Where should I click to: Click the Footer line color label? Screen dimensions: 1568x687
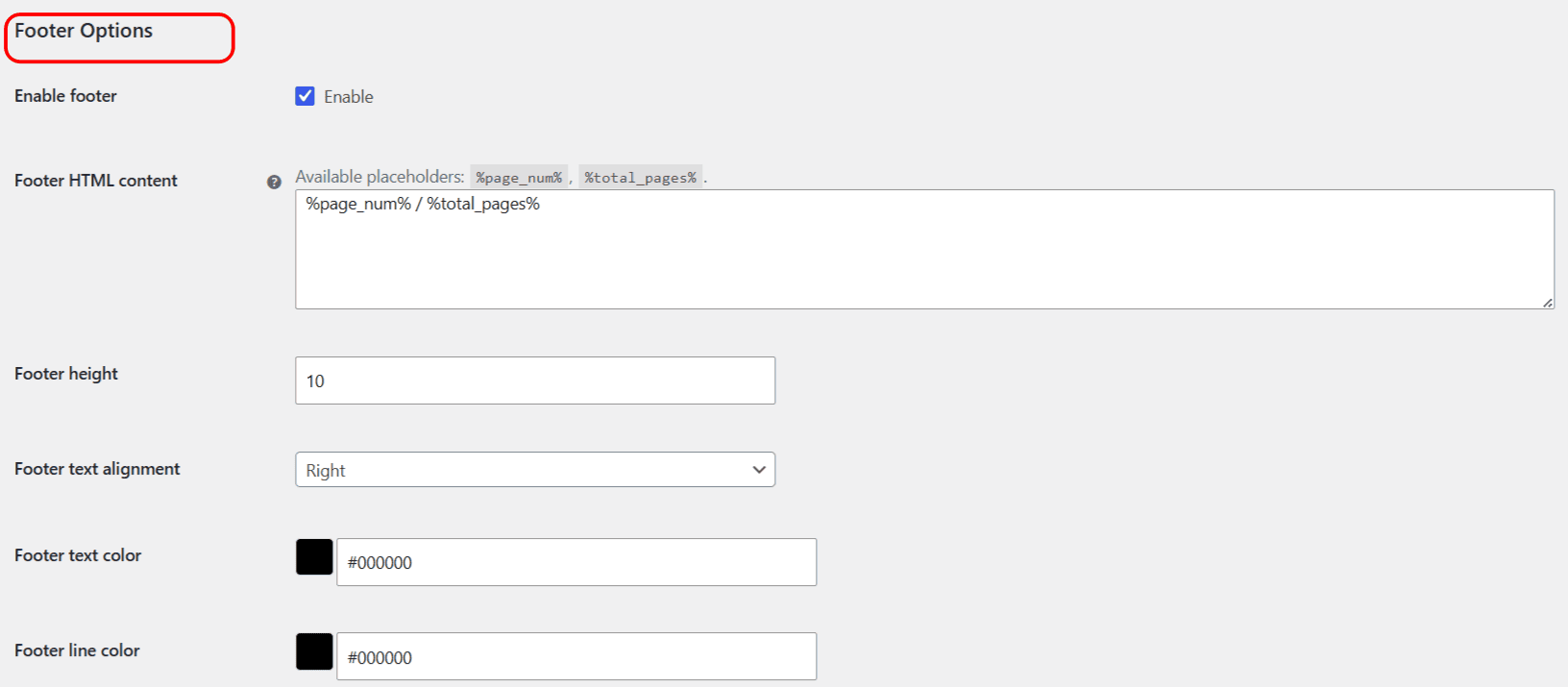click(x=77, y=650)
